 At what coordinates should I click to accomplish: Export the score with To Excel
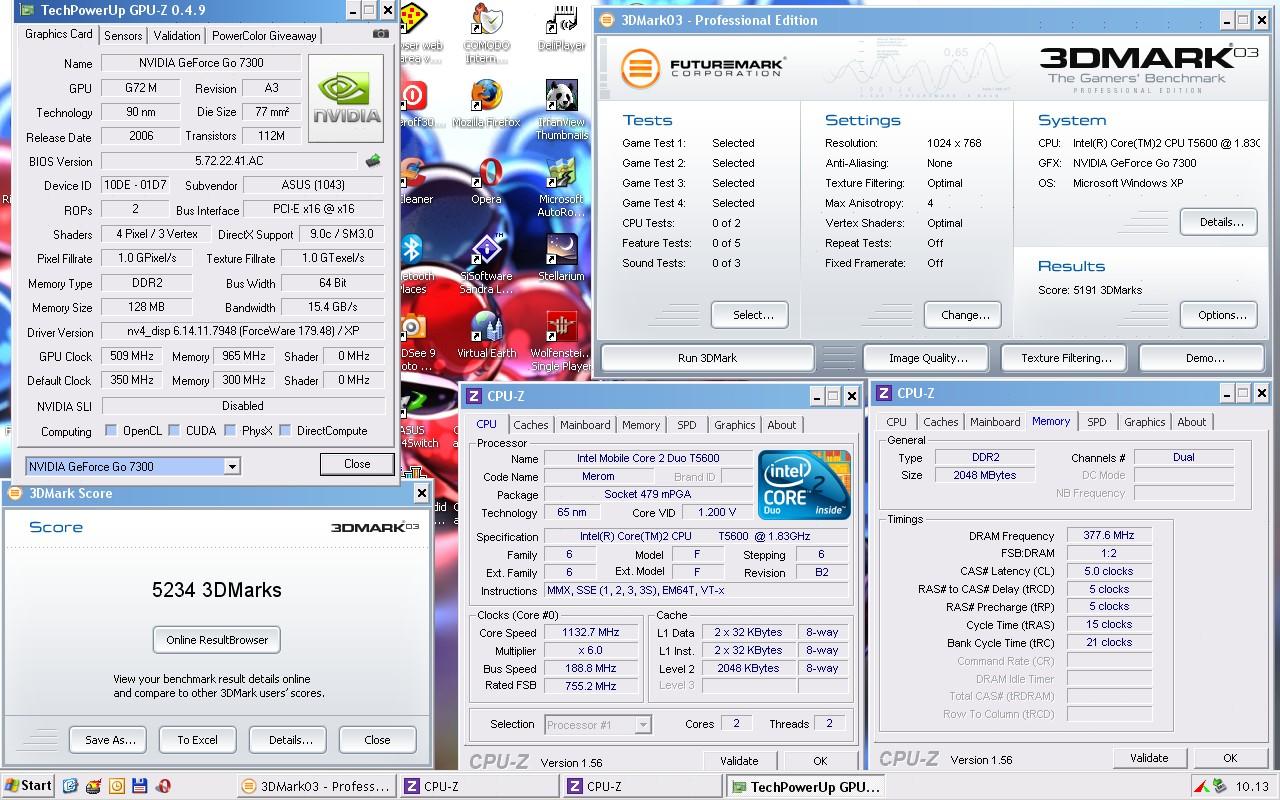197,740
